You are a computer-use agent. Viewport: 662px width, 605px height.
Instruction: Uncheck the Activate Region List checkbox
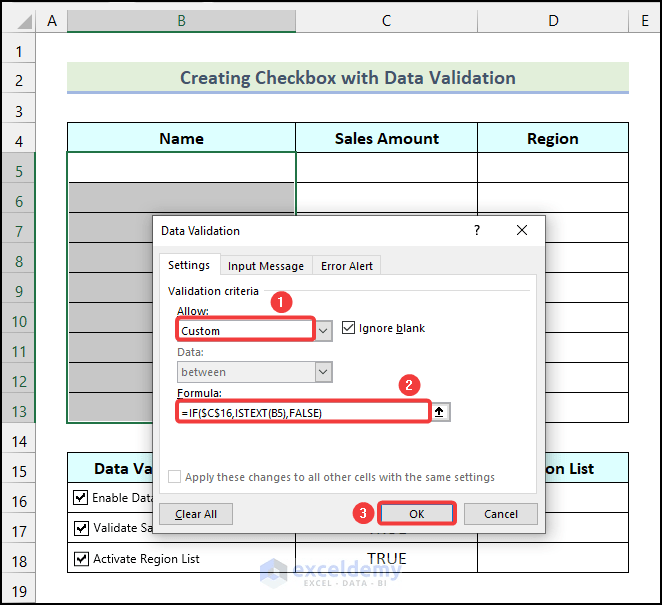pos(81,559)
